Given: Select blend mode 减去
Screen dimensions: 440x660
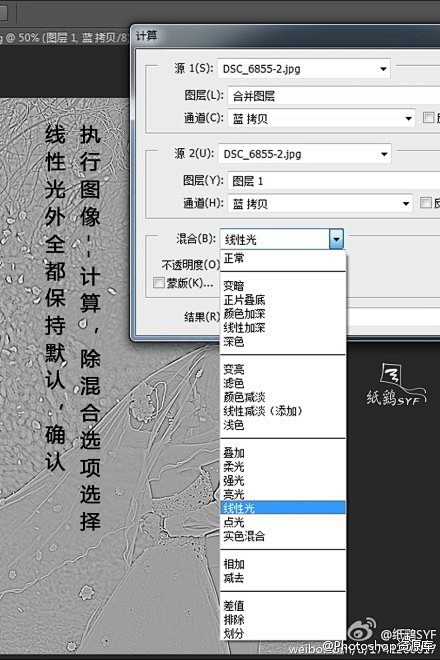Looking at the screenshot, I should click(283, 578).
